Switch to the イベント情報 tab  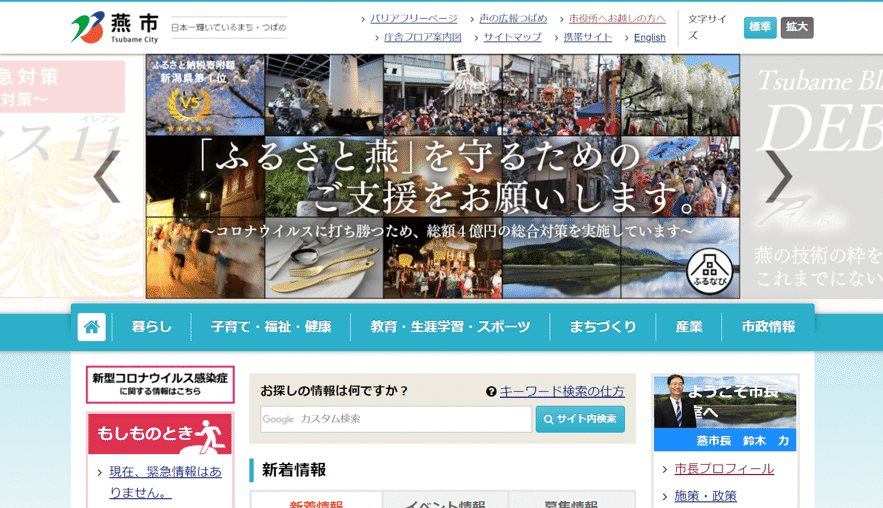445,503
